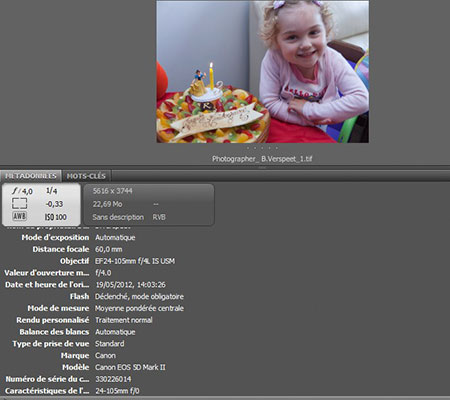
Task: Click the 5616 x 3744 dimensions
Action: 113,191
